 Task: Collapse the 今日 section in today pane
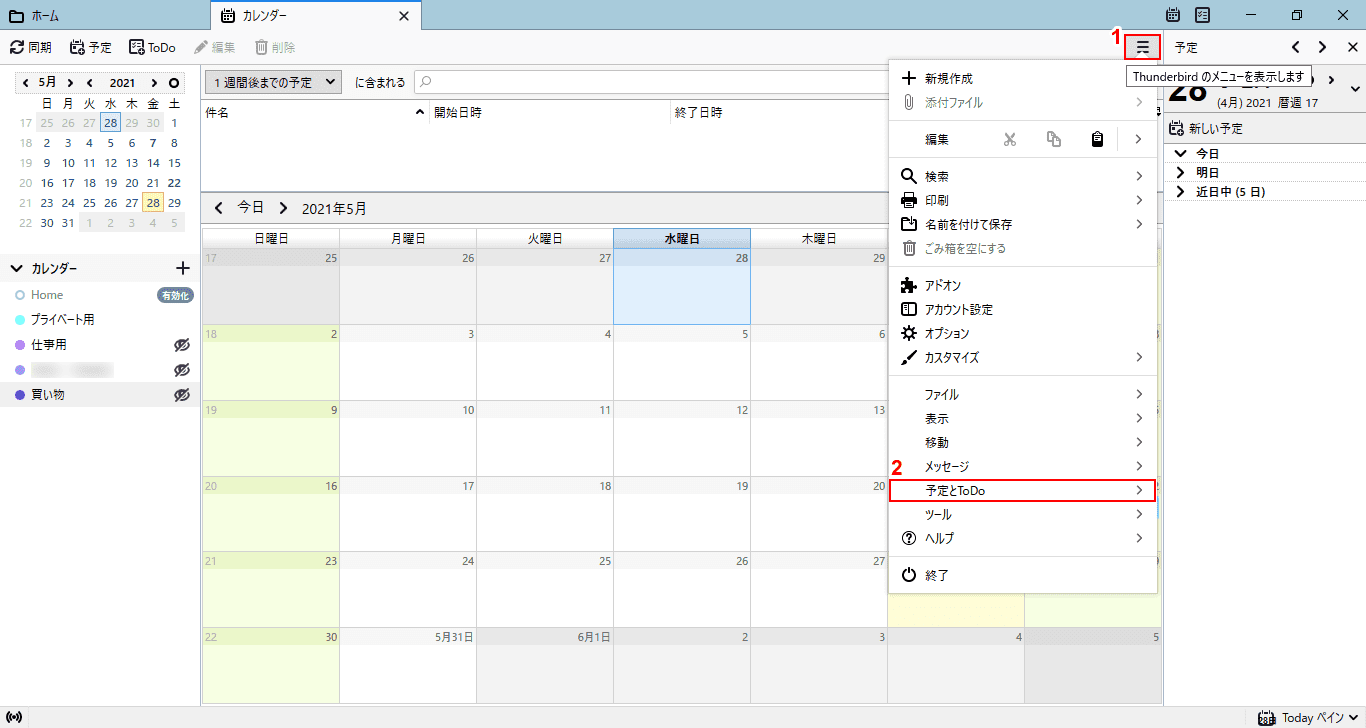pyautogui.click(x=1181, y=154)
